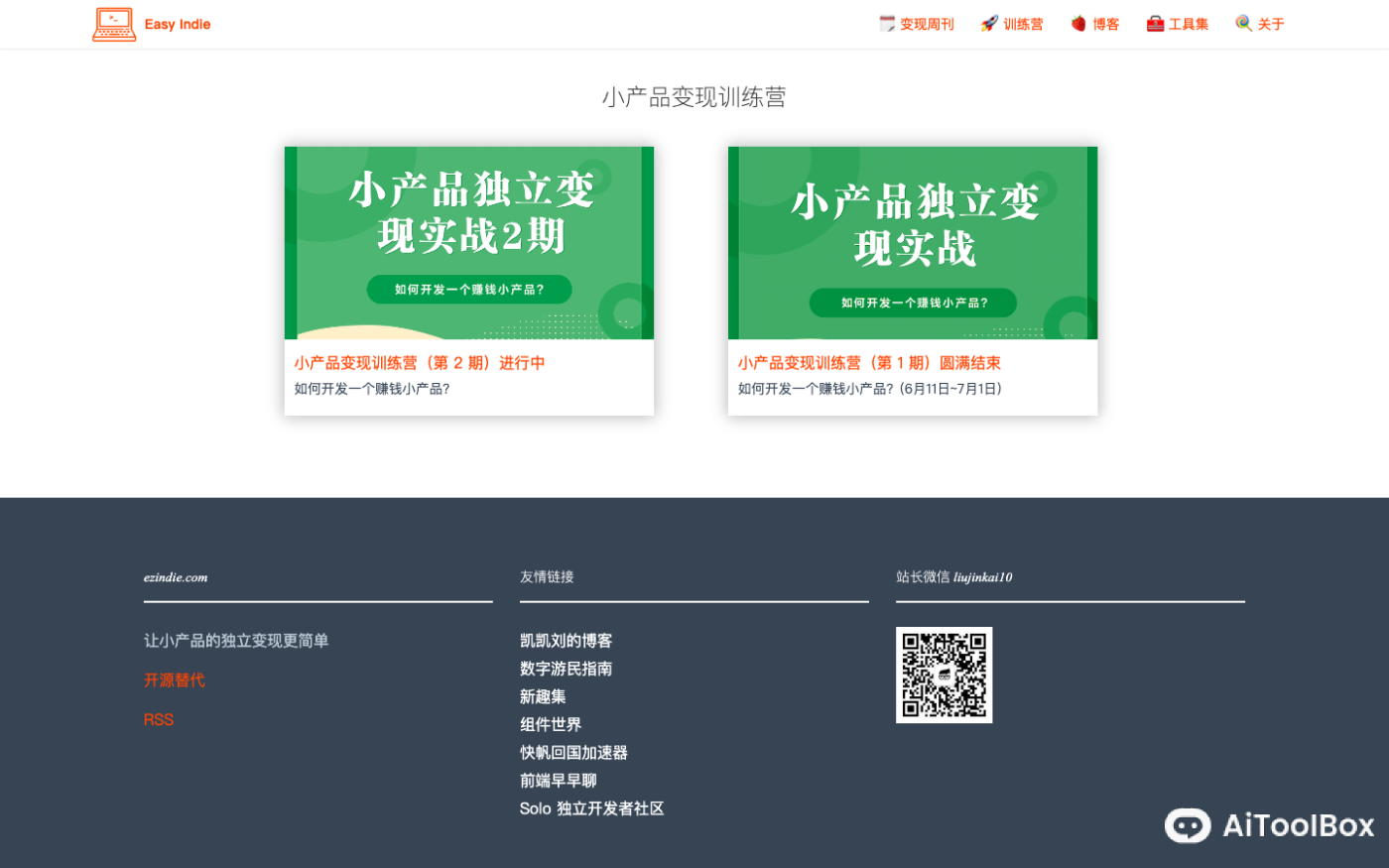Select the 训练营 rocket nav item
This screenshot has height=868, width=1389.
pyautogui.click(x=1012, y=23)
